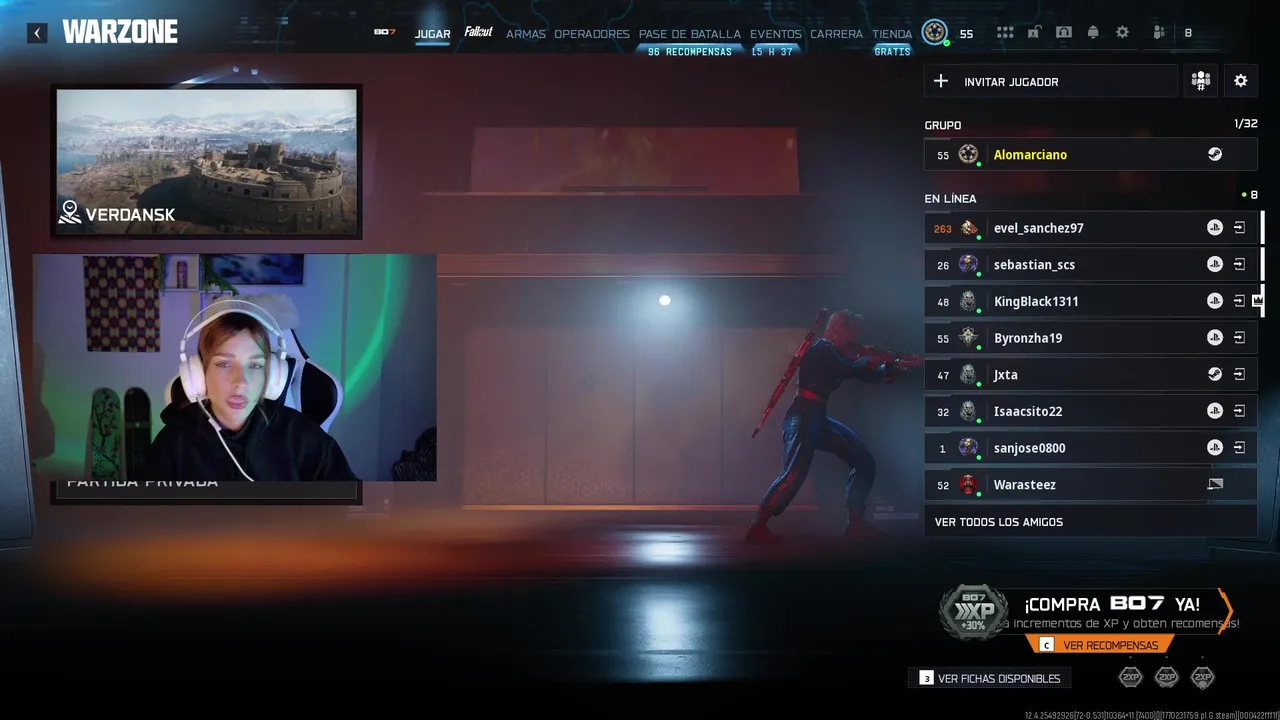Click the Invitar Jugador button
Viewport: 1280px width, 720px height.
tap(1051, 81)
